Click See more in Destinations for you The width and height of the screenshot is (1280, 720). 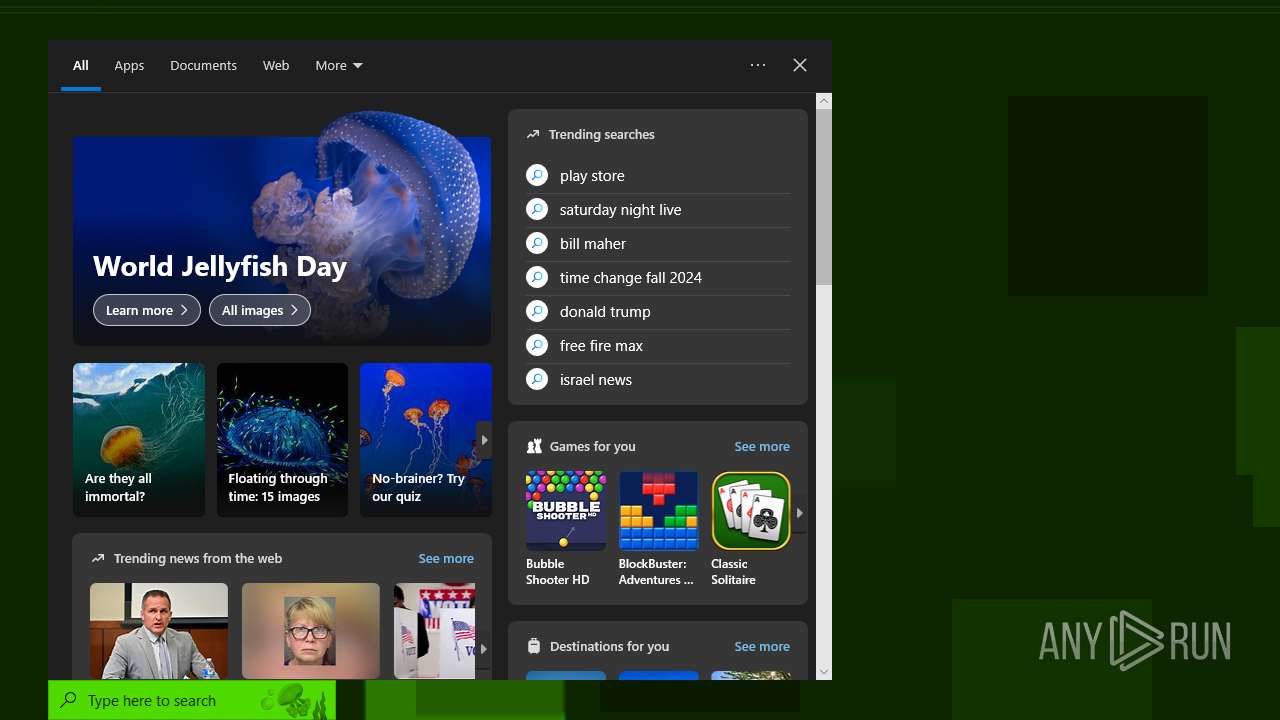click(762, 647)
